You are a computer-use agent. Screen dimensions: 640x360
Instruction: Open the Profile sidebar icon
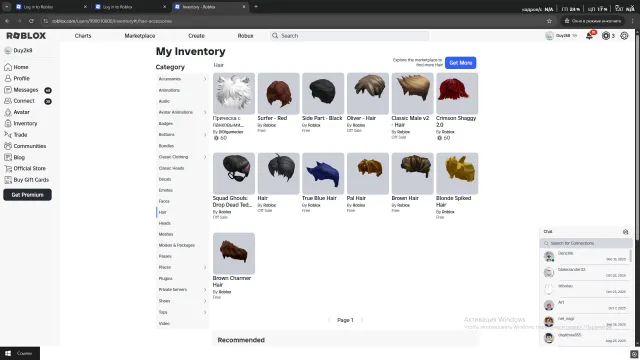click(x=8, y=78)
